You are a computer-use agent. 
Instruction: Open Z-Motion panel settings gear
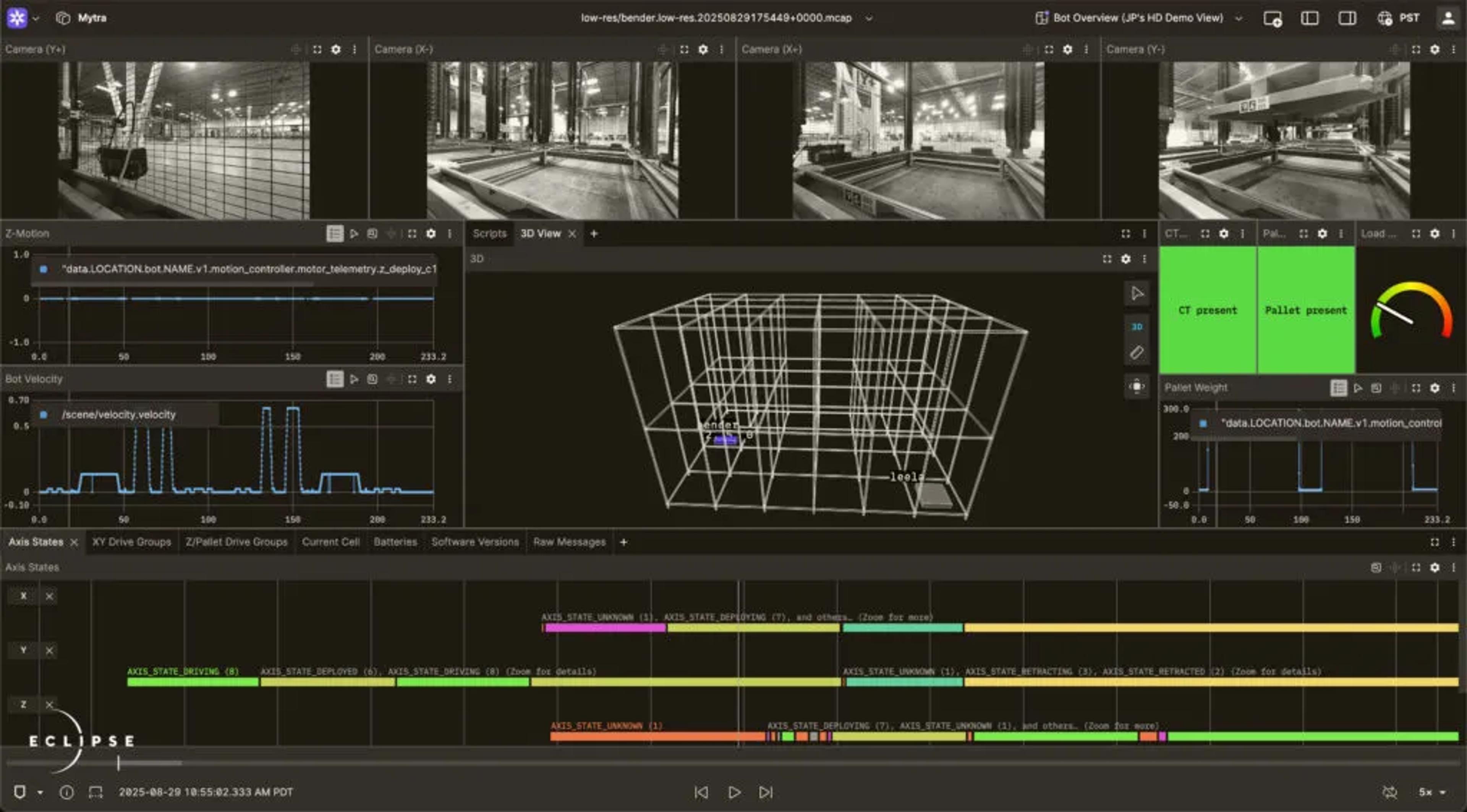tap(431, 233)
